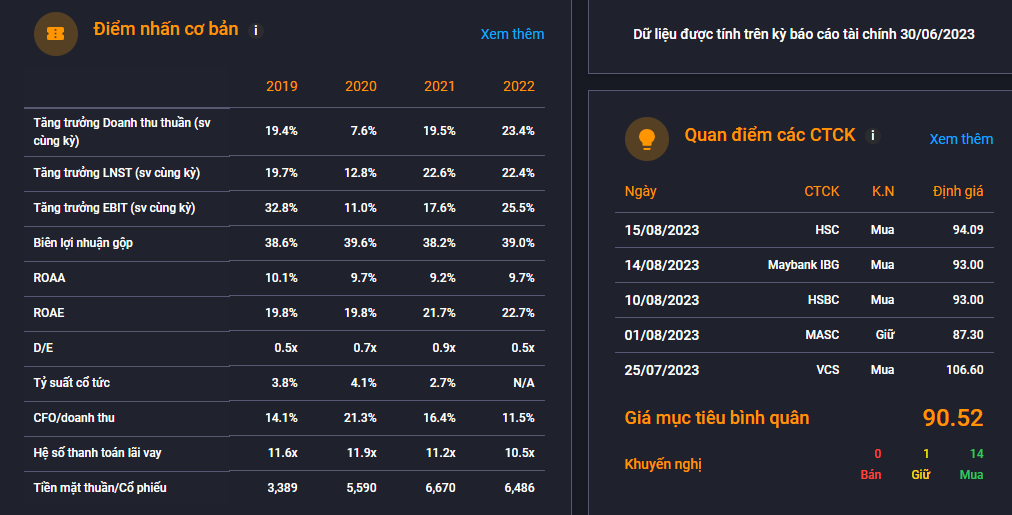Click the lightbulb icon of Quan điểm các CTCK
The width and height of the screenshot is (1012, 515).
tap(647, 139)
